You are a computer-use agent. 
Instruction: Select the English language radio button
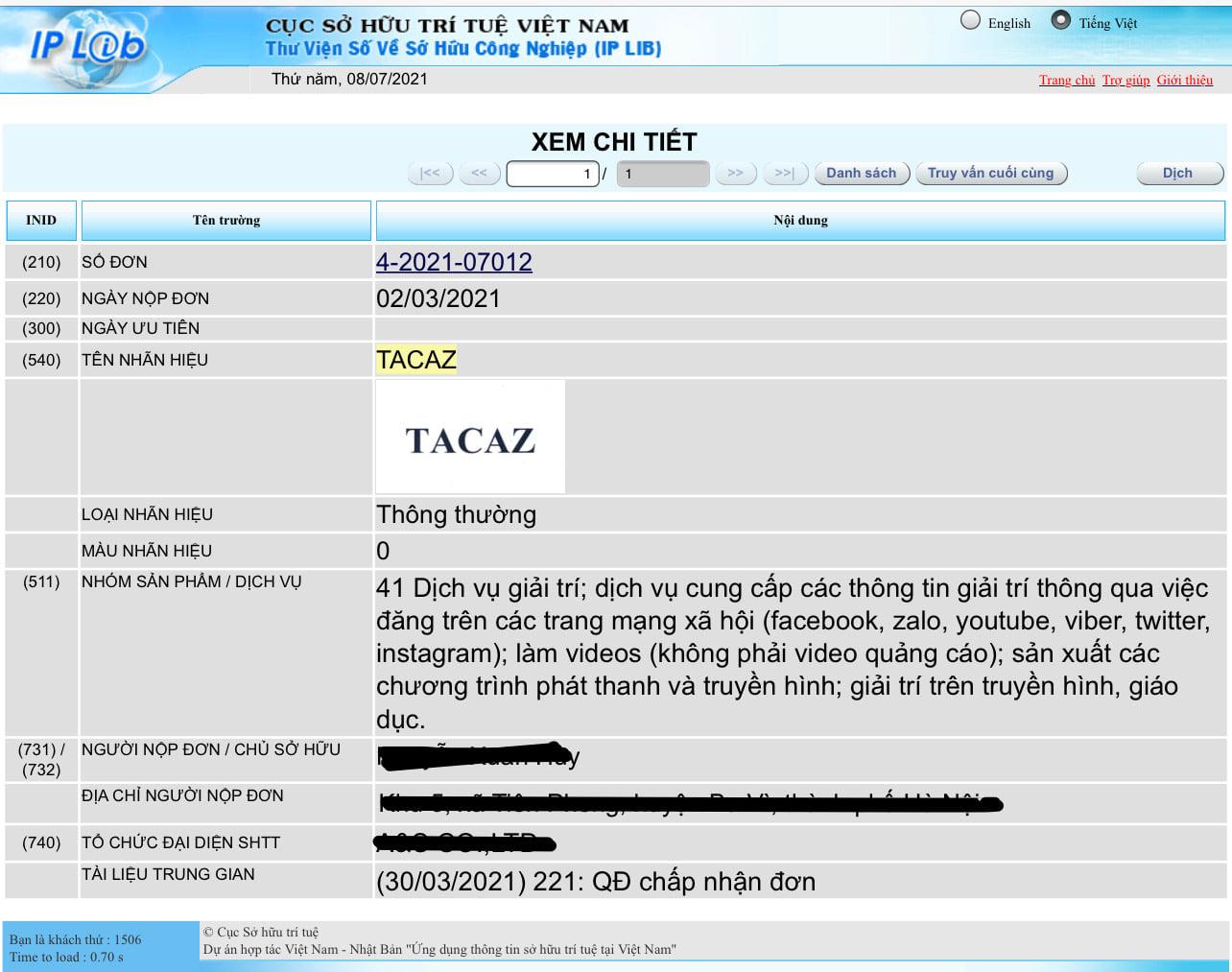pos(971,20)
